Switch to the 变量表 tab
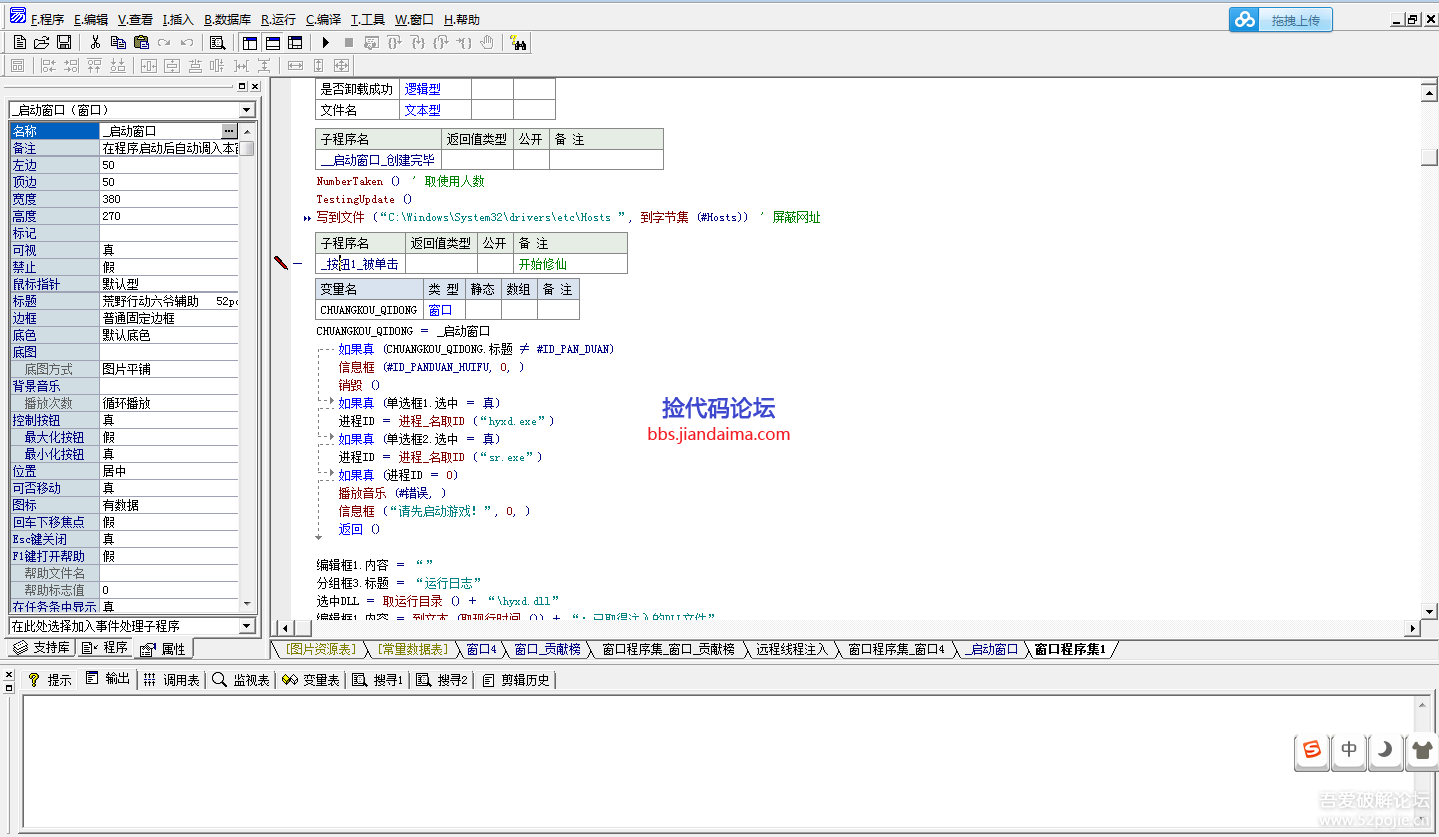1439x837 pixels. [x=312, y=680]
